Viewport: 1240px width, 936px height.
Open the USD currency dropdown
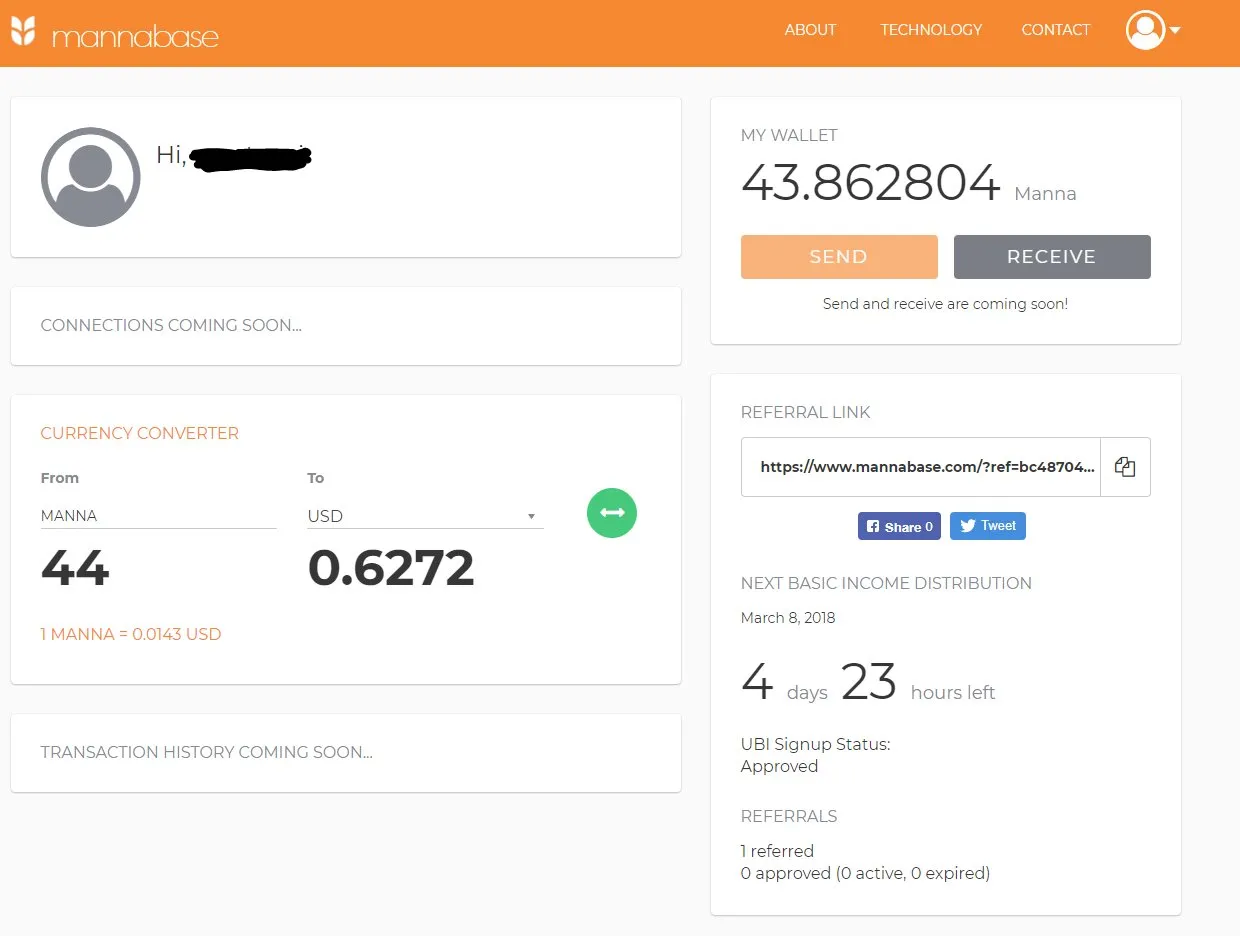[x=425, y=516]
